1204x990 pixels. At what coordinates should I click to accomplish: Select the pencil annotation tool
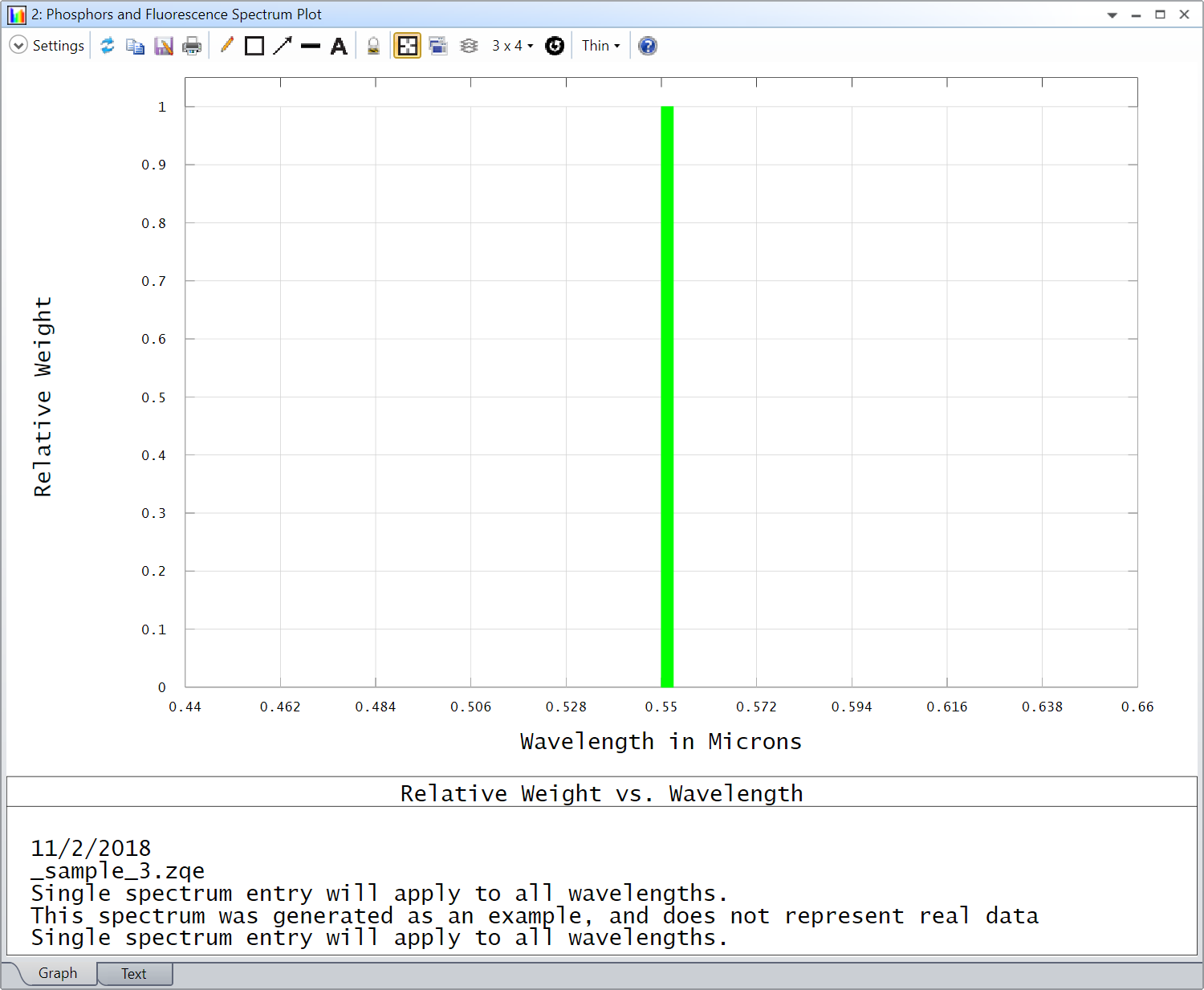[227, 46]
